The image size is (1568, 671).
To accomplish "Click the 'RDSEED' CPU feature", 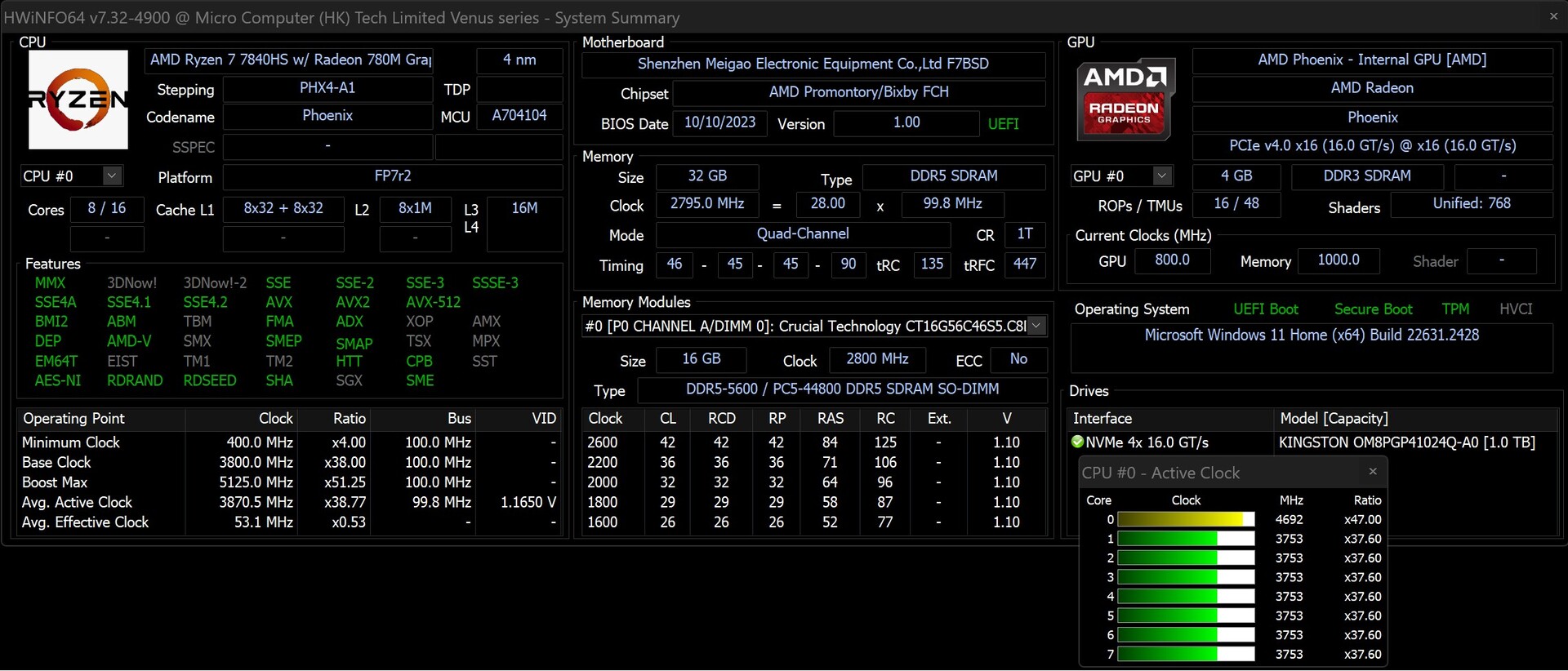I will 210,380.
